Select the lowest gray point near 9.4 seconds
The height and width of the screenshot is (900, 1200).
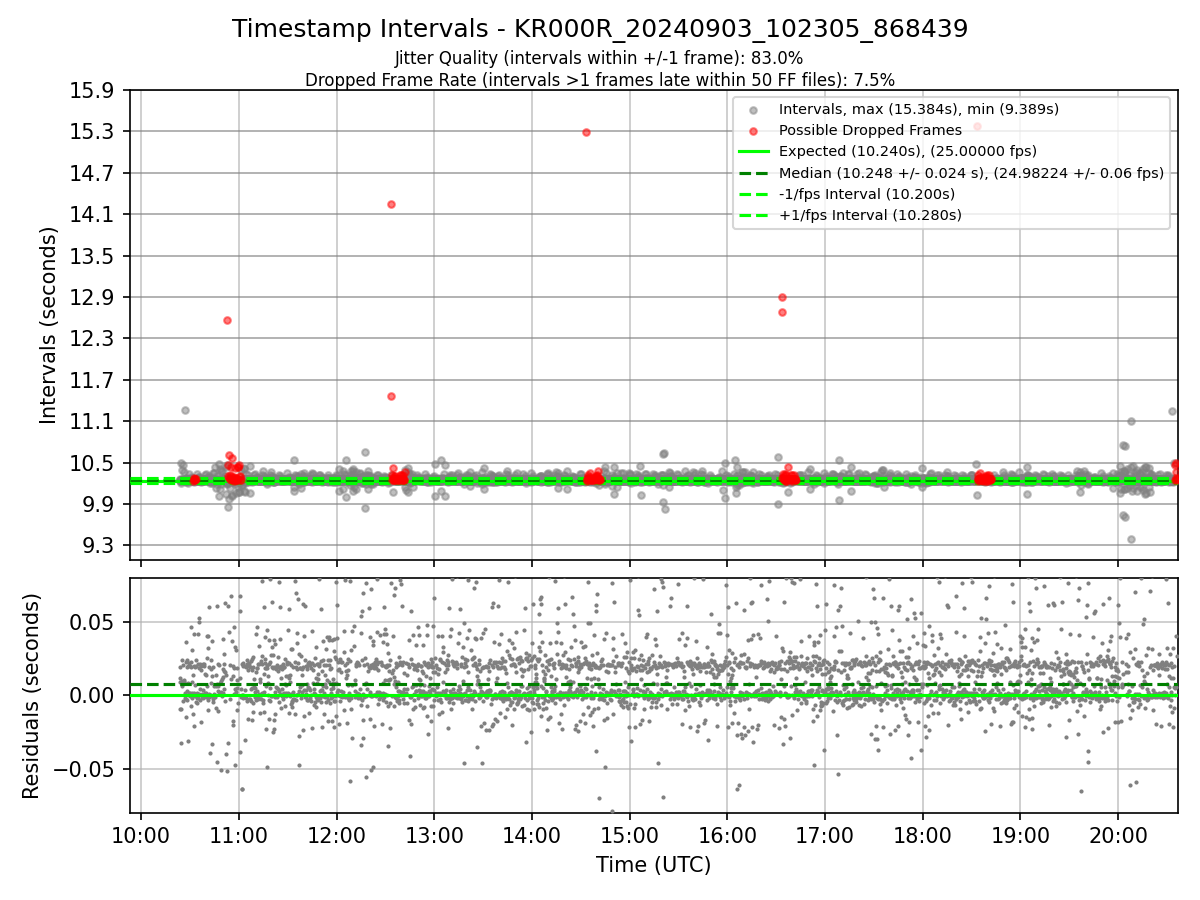1131,539
